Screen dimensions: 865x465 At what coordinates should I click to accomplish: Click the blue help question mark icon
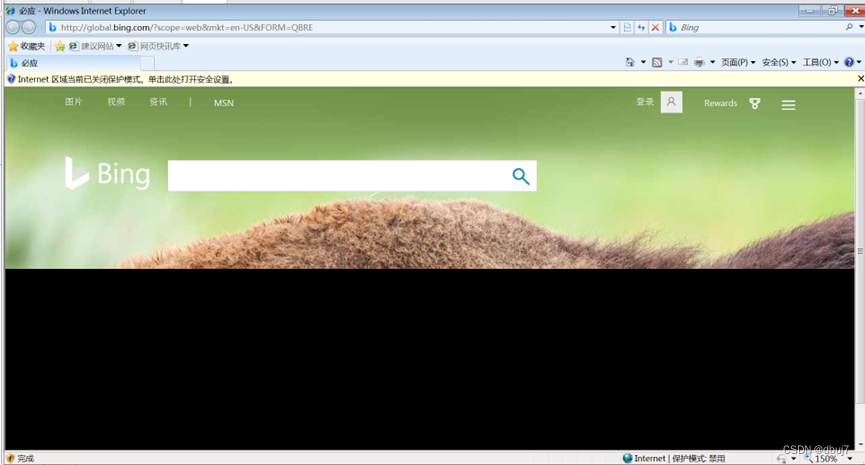pyautogui.click(x=849, y=62)
